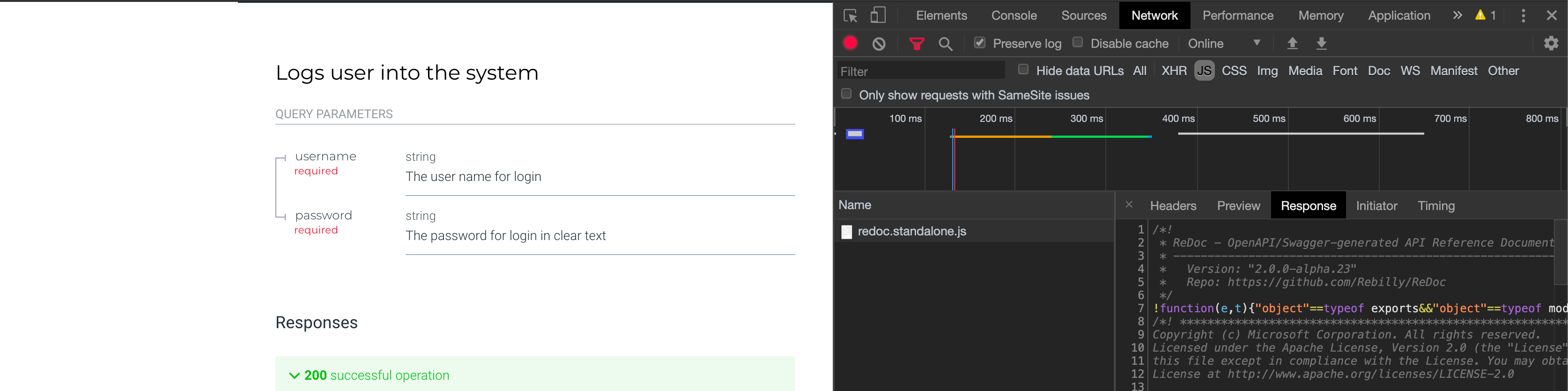Click into the Filter text field

[920, 71]
